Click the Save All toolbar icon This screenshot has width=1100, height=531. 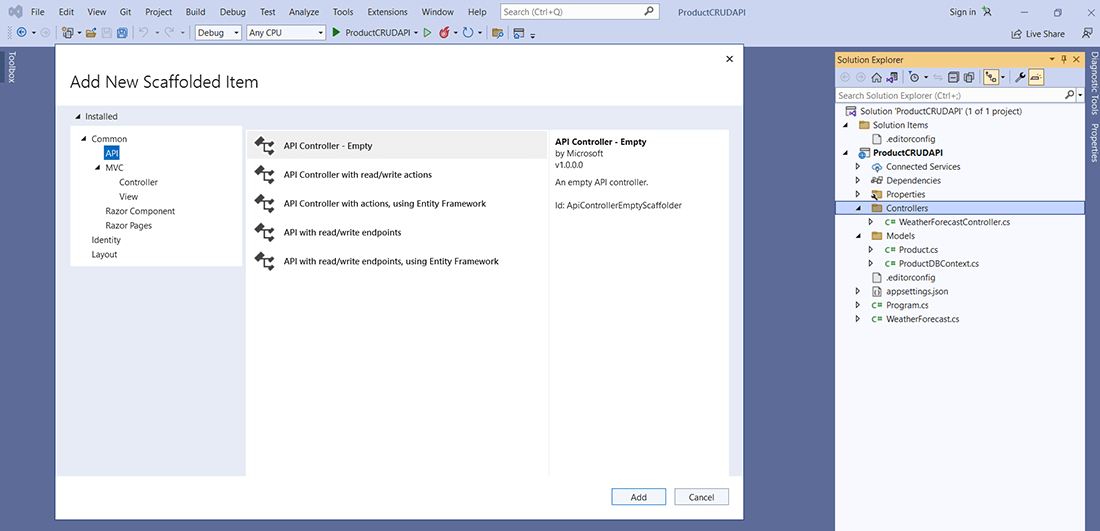pyautogui.click(x=122, y=33)
